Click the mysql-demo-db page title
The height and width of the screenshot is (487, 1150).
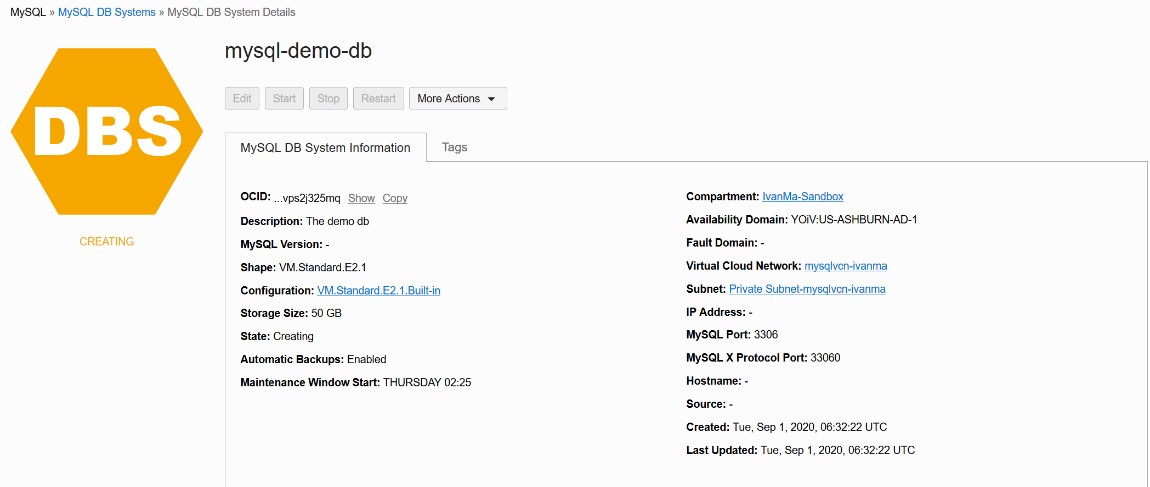pos(298,50)
